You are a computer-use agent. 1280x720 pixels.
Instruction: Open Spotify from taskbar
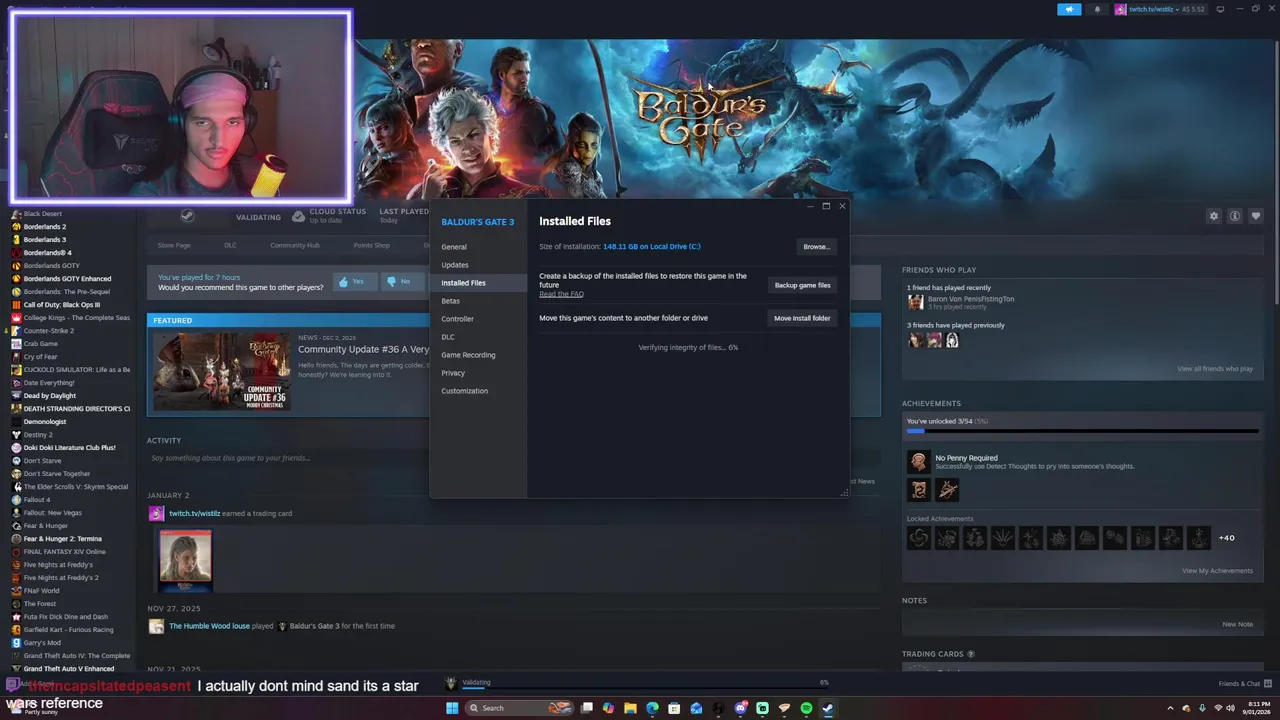pyautogui.click(x=806, y=708)
